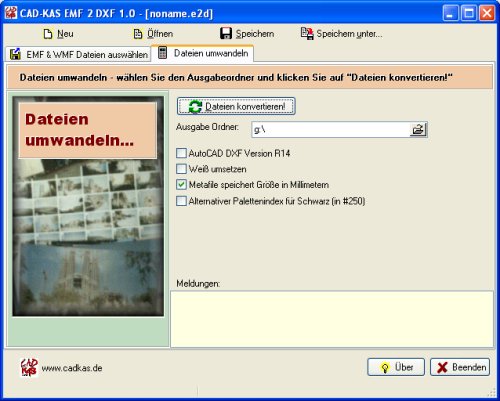Click the Dateien umwandeln preview picture
The width and height of the screenshot is (500, 401).
click(x=88, y=206)
